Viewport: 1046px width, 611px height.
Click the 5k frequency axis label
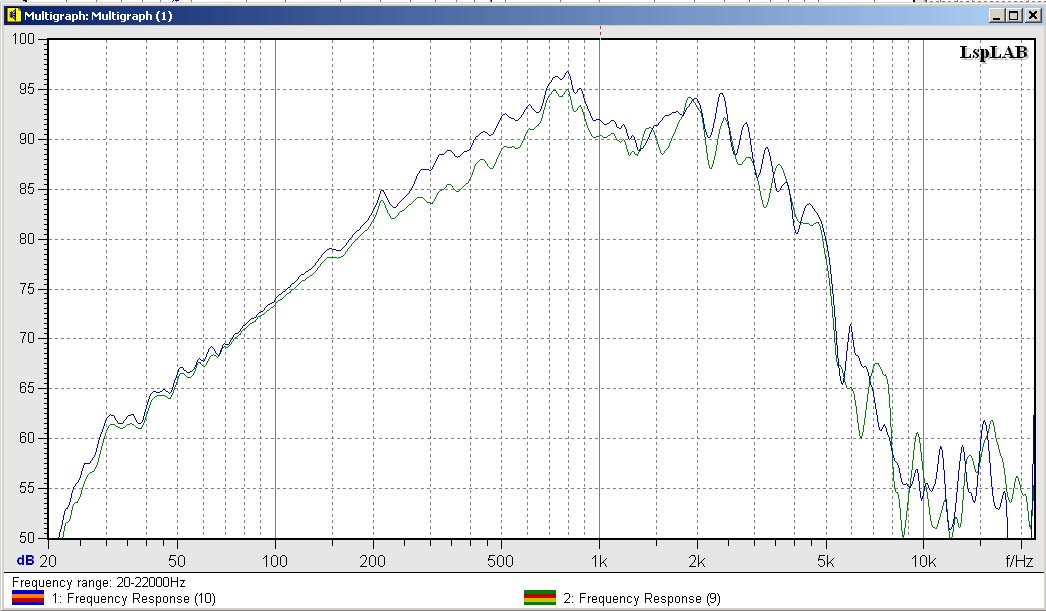[825, 561]
